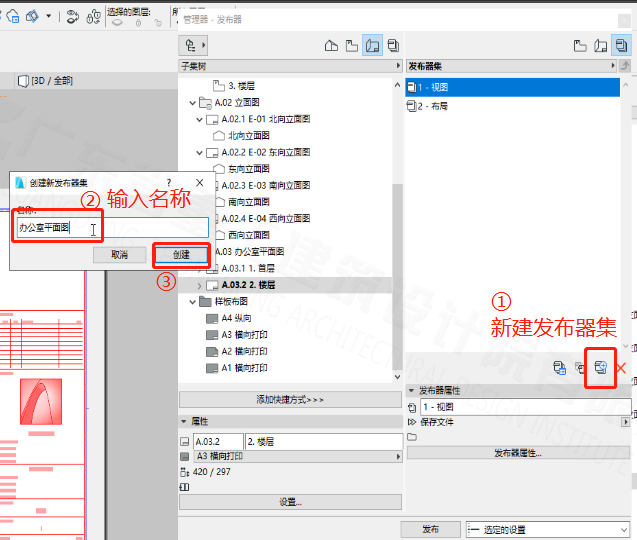Collapse the 发布器属性 section

(412, 390)
